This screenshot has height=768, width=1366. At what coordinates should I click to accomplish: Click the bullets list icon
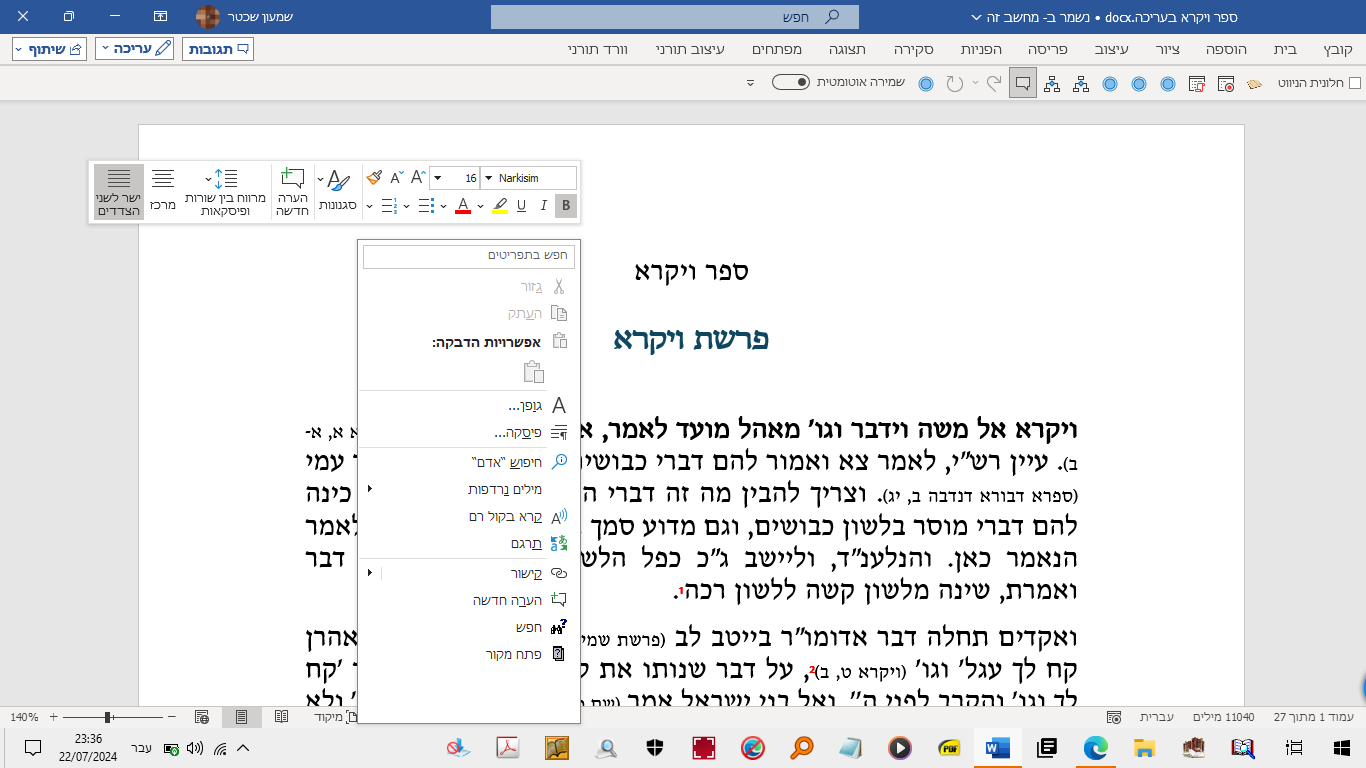[x=426, y=206]
